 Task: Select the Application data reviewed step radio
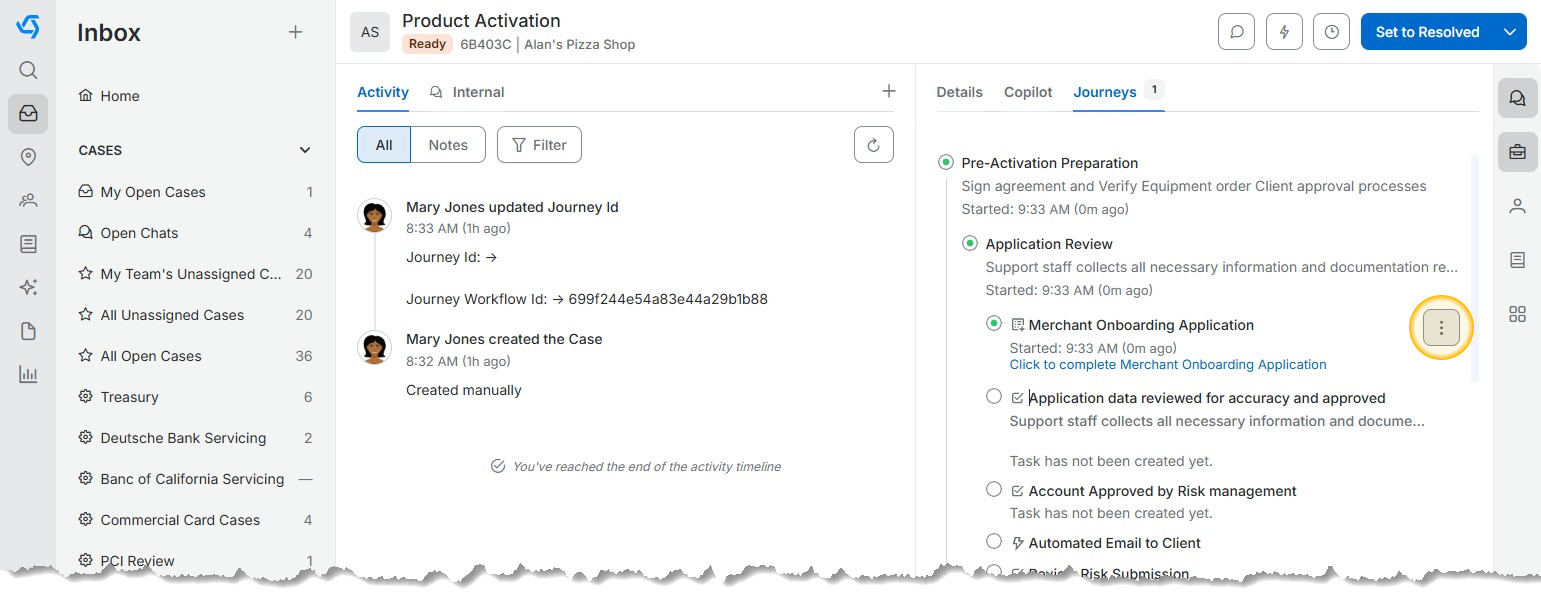(x=994, y=397)
